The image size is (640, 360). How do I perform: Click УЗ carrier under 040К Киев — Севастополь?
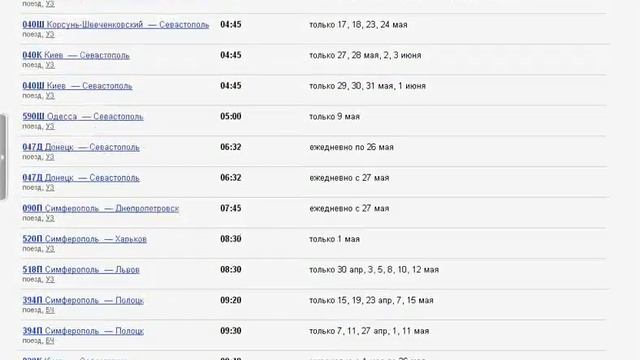tap(50, 65)
